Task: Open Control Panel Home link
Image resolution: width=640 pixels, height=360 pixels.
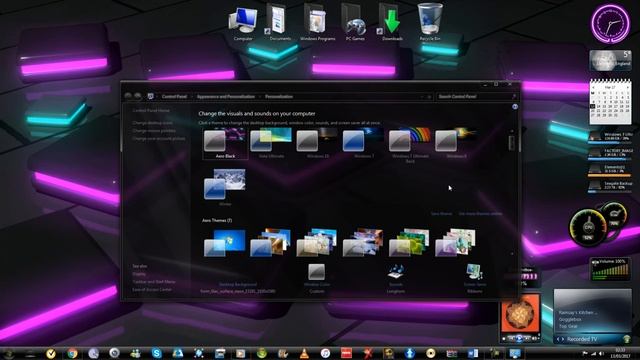Action: (x=151, y=111)
